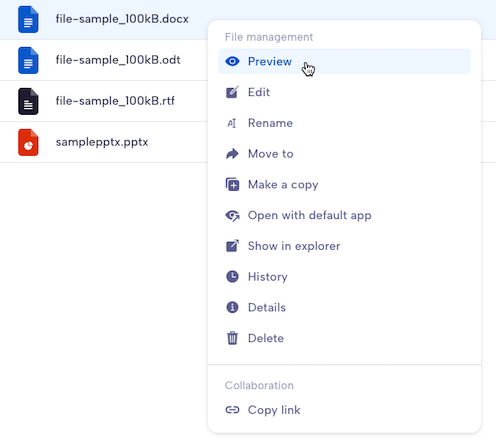The image size is (496, 448).
Task: Click the eye-arrow icon beside Open with default app
Action: tap(232, 215)
